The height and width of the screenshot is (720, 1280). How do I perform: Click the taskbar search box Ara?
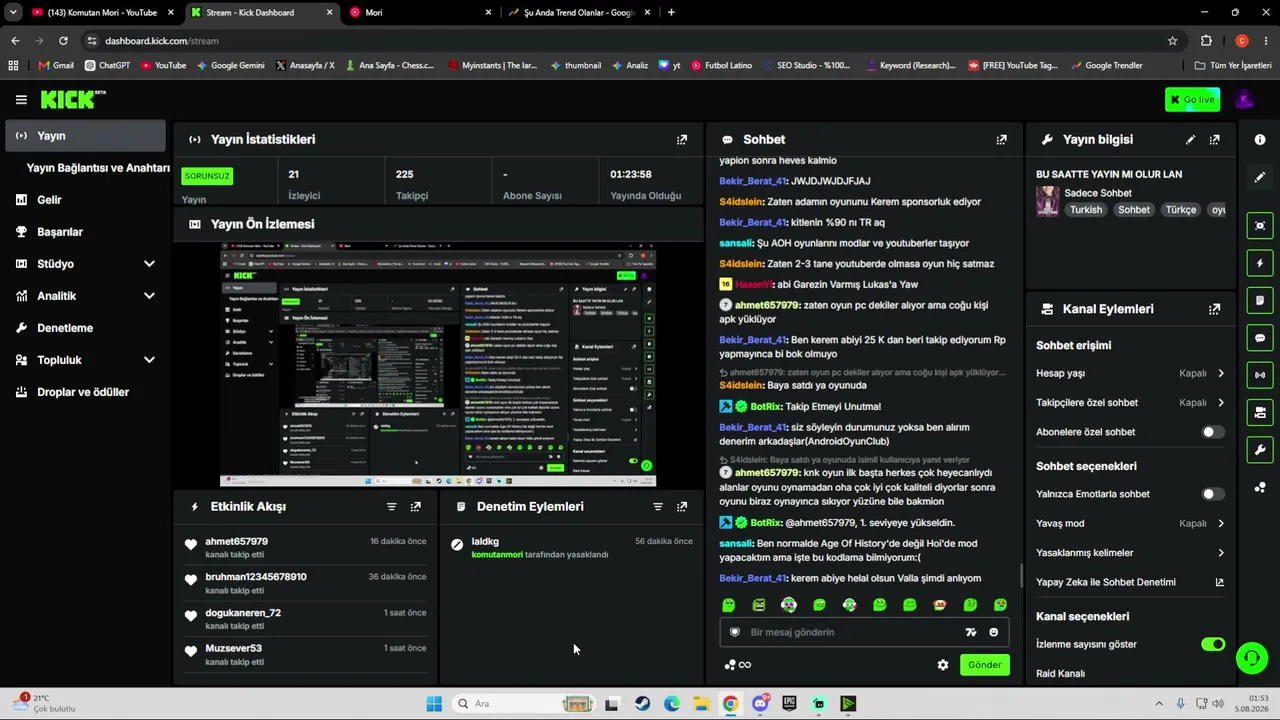click(524, 704)
